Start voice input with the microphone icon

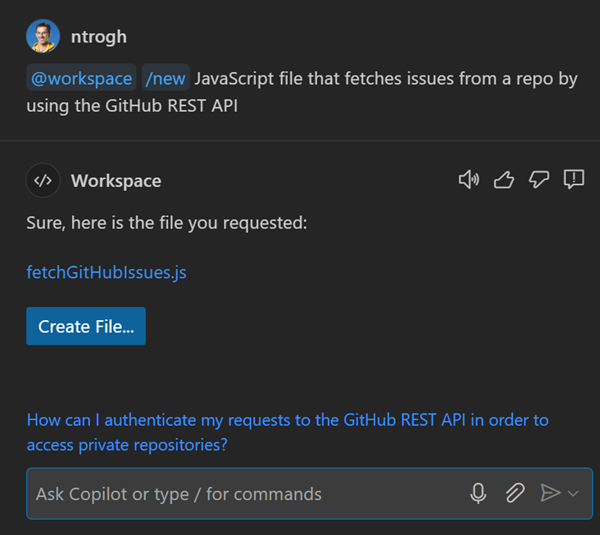click(x=479, y=493)
